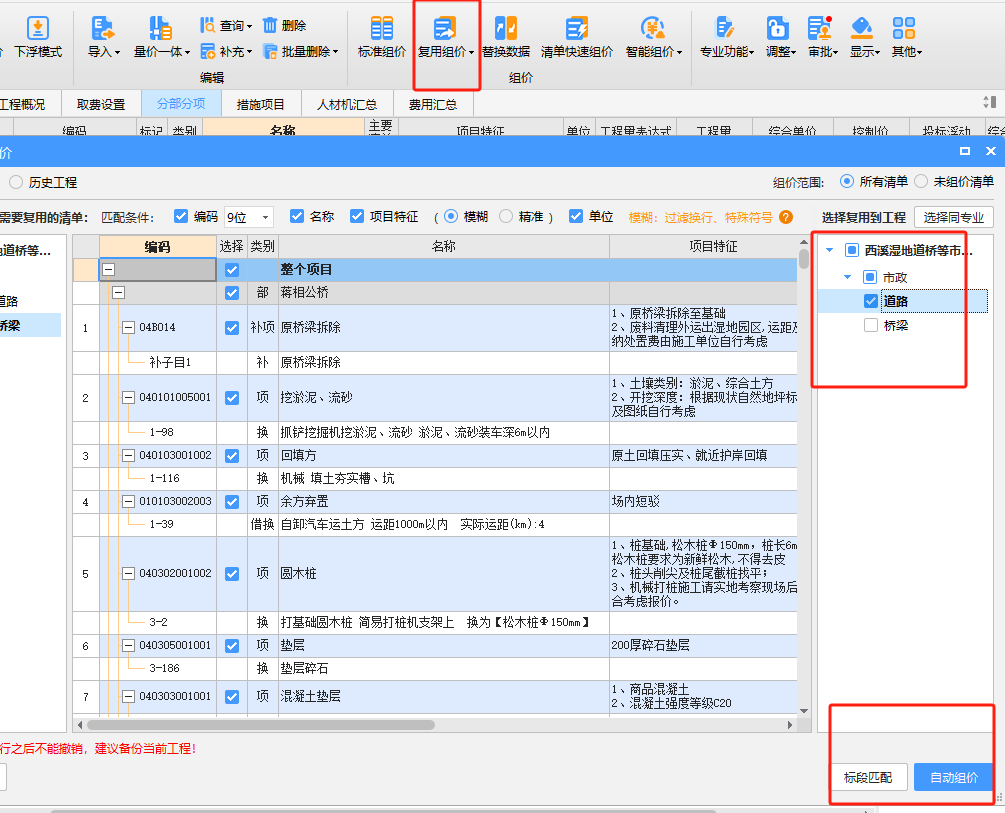Select the 余方弃置 row name cell
This screenshot has height=813, width=1005.
444,501
